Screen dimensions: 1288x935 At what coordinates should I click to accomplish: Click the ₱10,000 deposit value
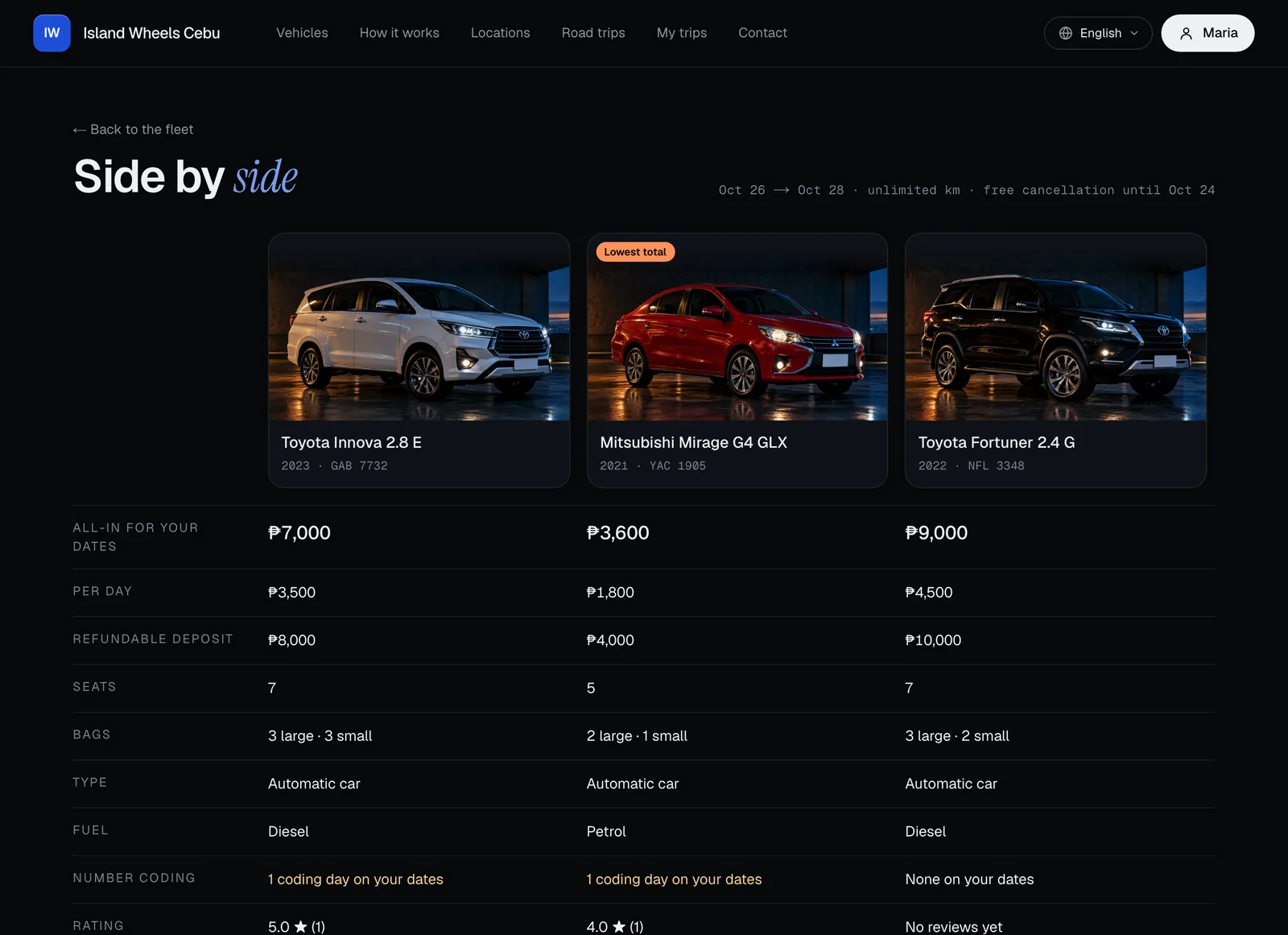tap(933, 640)
